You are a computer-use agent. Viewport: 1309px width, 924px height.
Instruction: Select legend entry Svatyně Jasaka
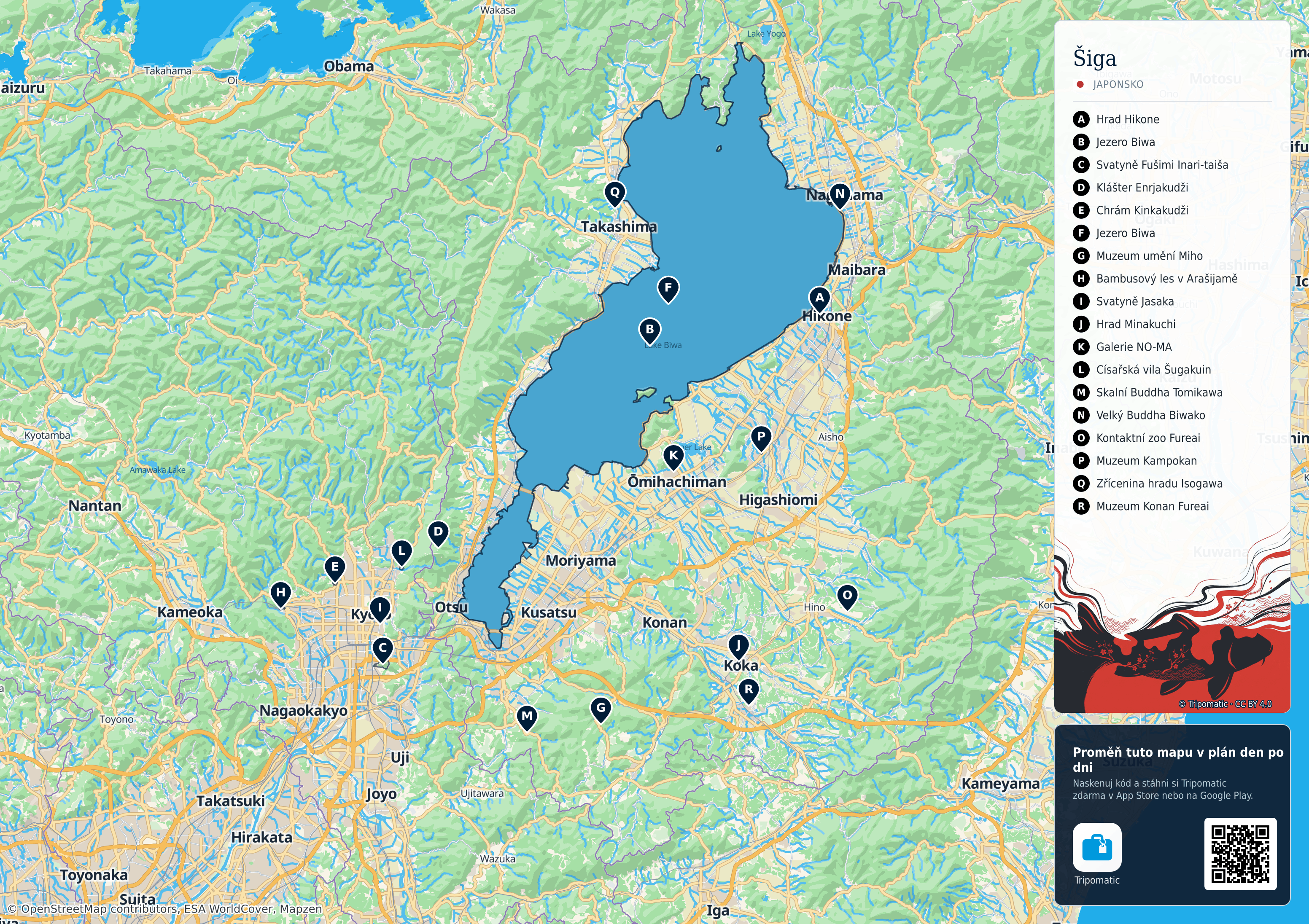click(1134, 301)
